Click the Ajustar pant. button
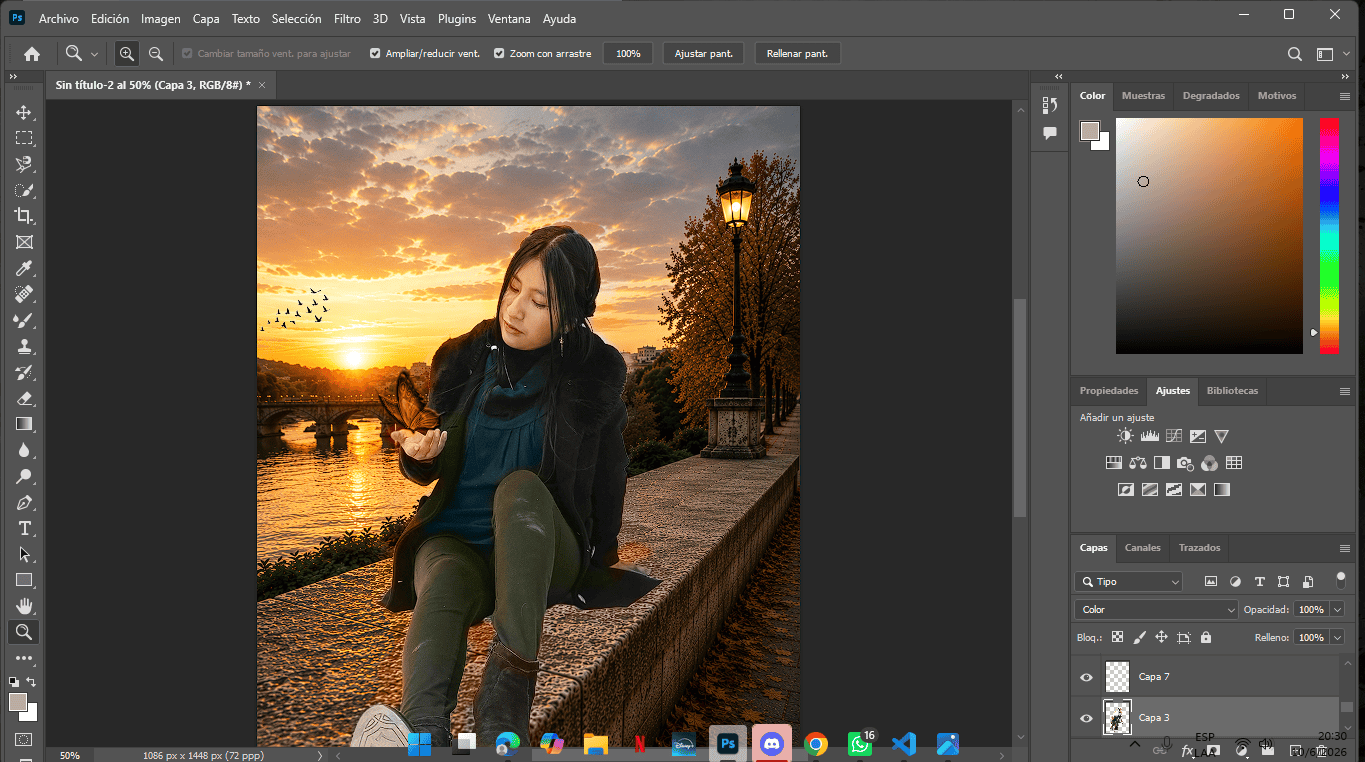Image resolution: width=1365 pixels, height=762 pixels. tap(703, 54)
